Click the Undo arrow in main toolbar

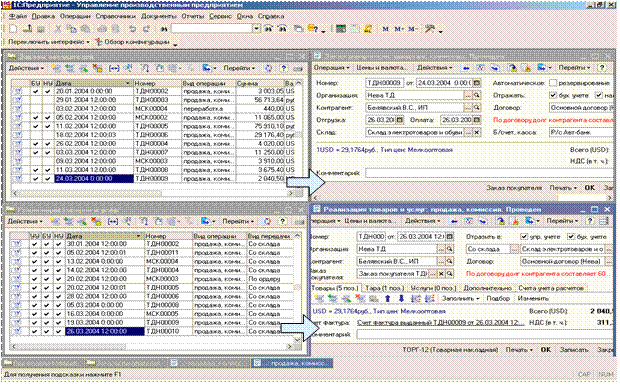132,29
